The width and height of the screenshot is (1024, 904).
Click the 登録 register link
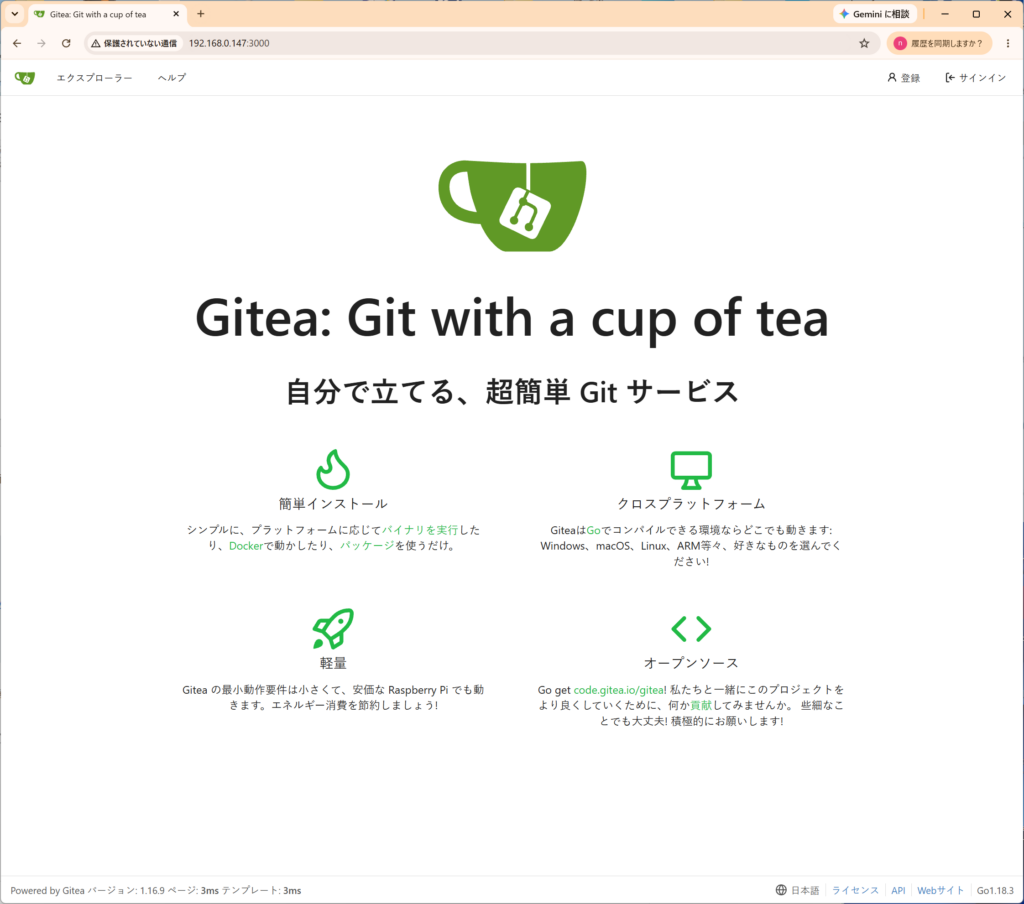click(904, 78)
